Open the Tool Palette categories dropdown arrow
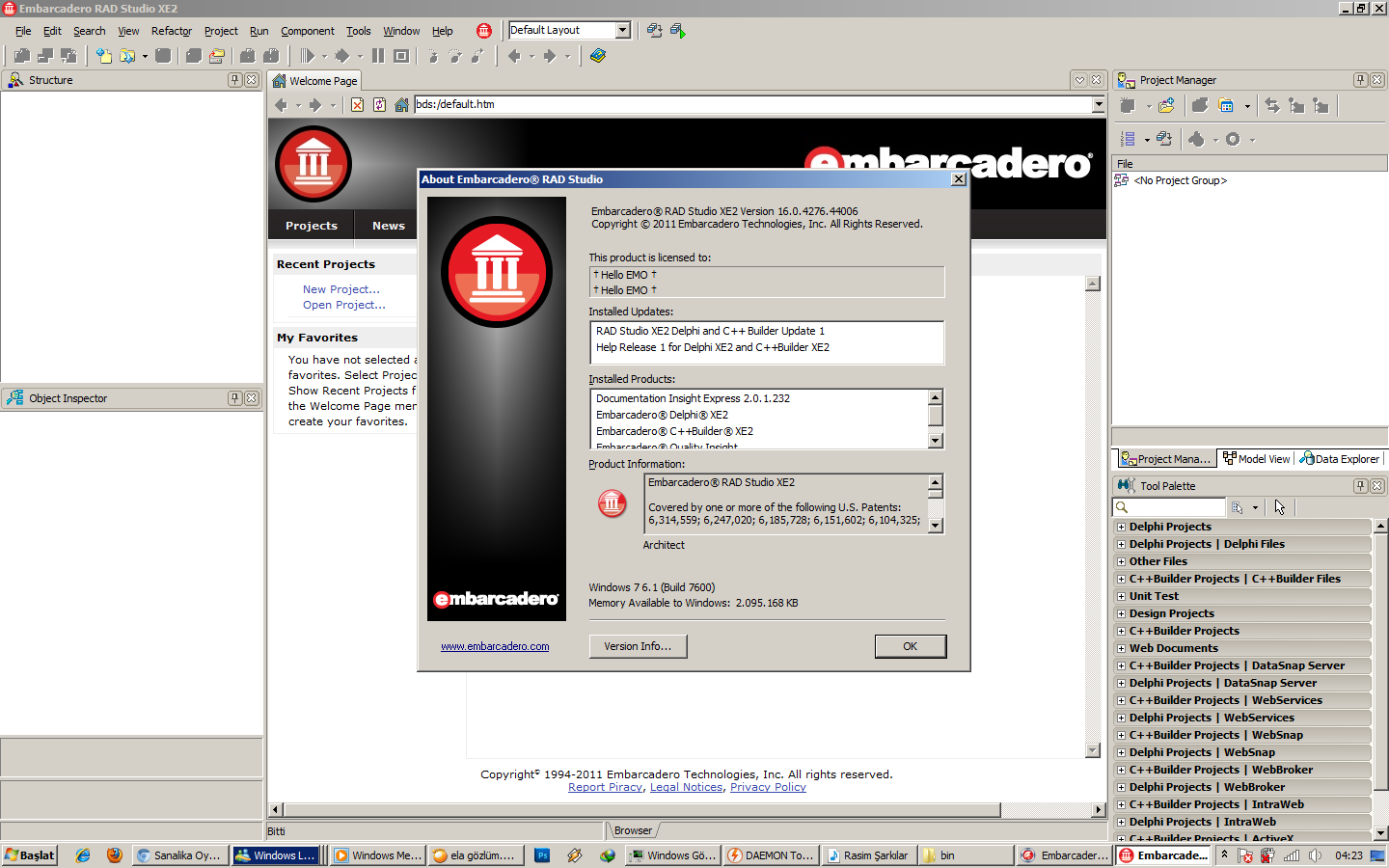The image size is (1389, 868). (1255, 507)
